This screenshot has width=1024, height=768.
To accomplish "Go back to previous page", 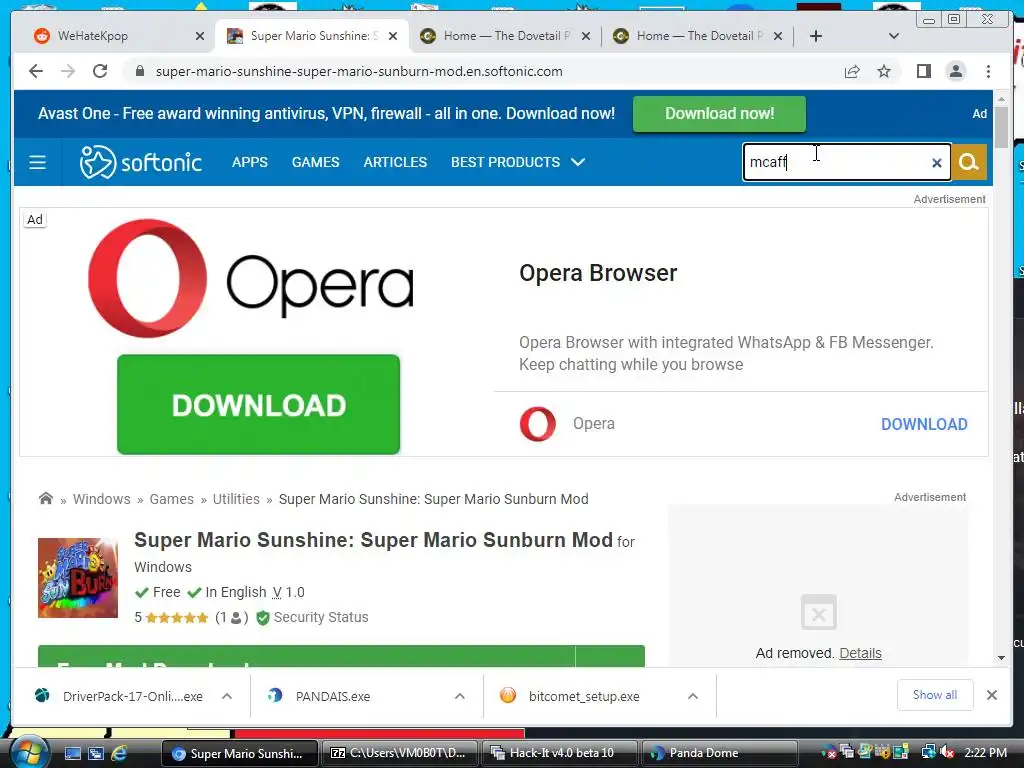I will point(36,71).
